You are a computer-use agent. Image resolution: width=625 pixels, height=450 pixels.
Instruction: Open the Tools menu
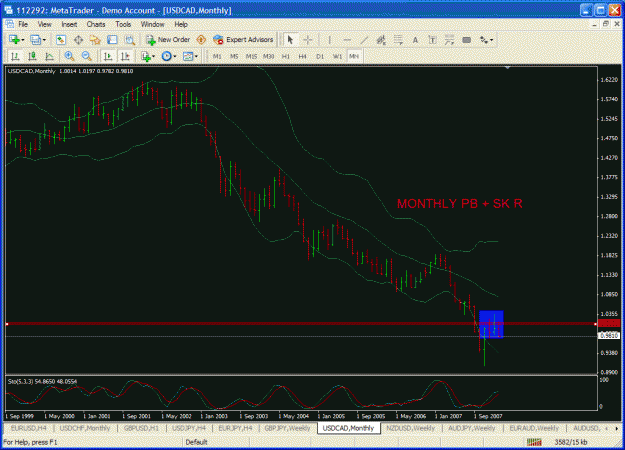(x=123, y=24)
